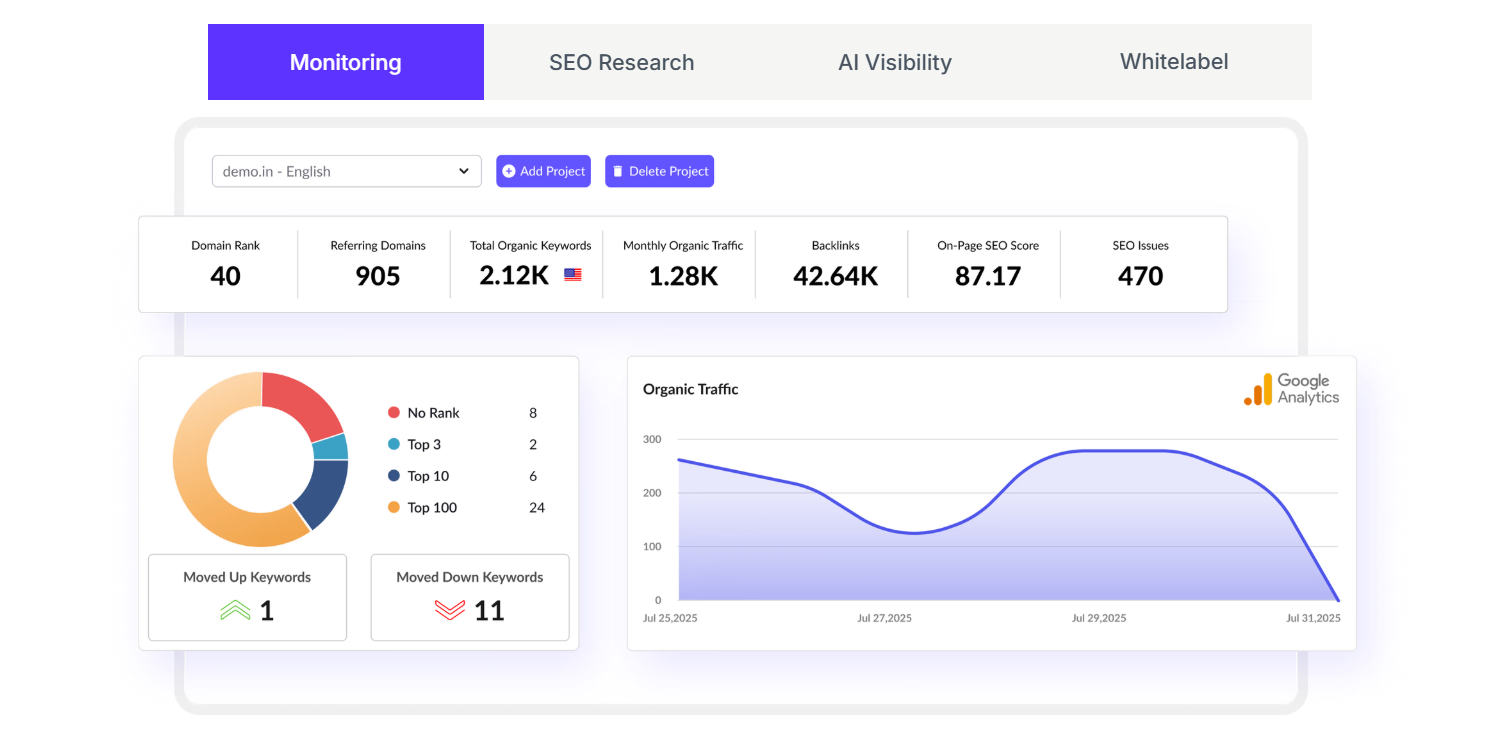Click the On-Page SEO Score label
Image resolution: width=1495 pixels, height=736 pixels.
coord(988,245)
